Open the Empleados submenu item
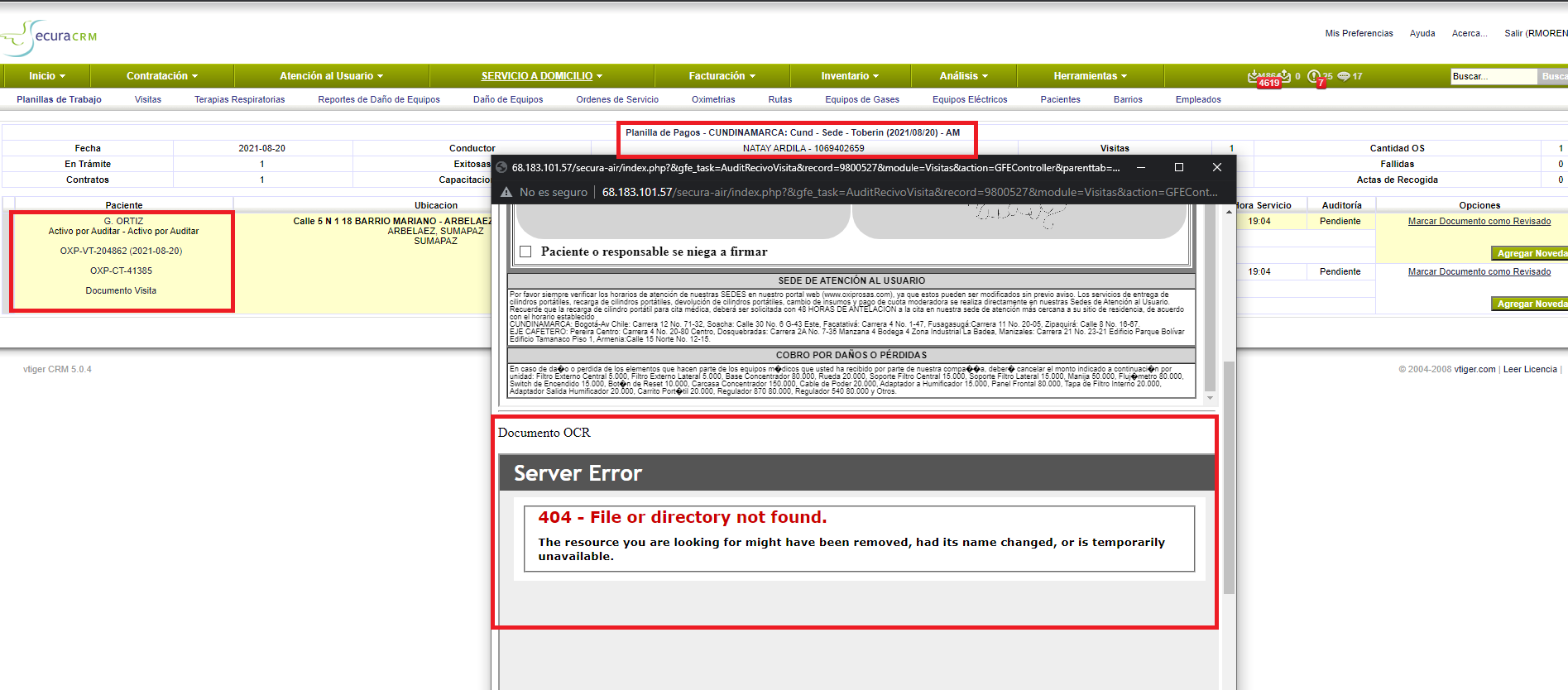The width and height of the screenshot is (1568, 690). (x=1198, y=99)
